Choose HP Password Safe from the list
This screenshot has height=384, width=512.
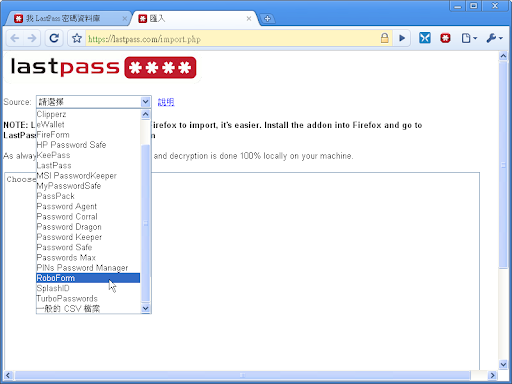click(88, 145)
